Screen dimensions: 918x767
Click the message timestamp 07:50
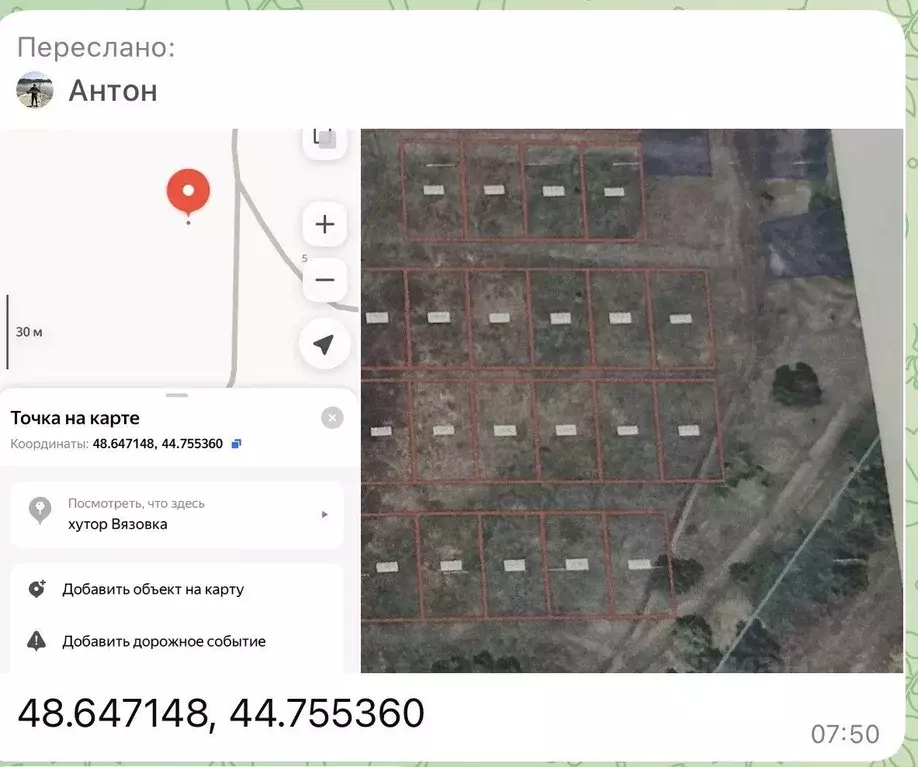pyautogui.click(x=845, y=734)
